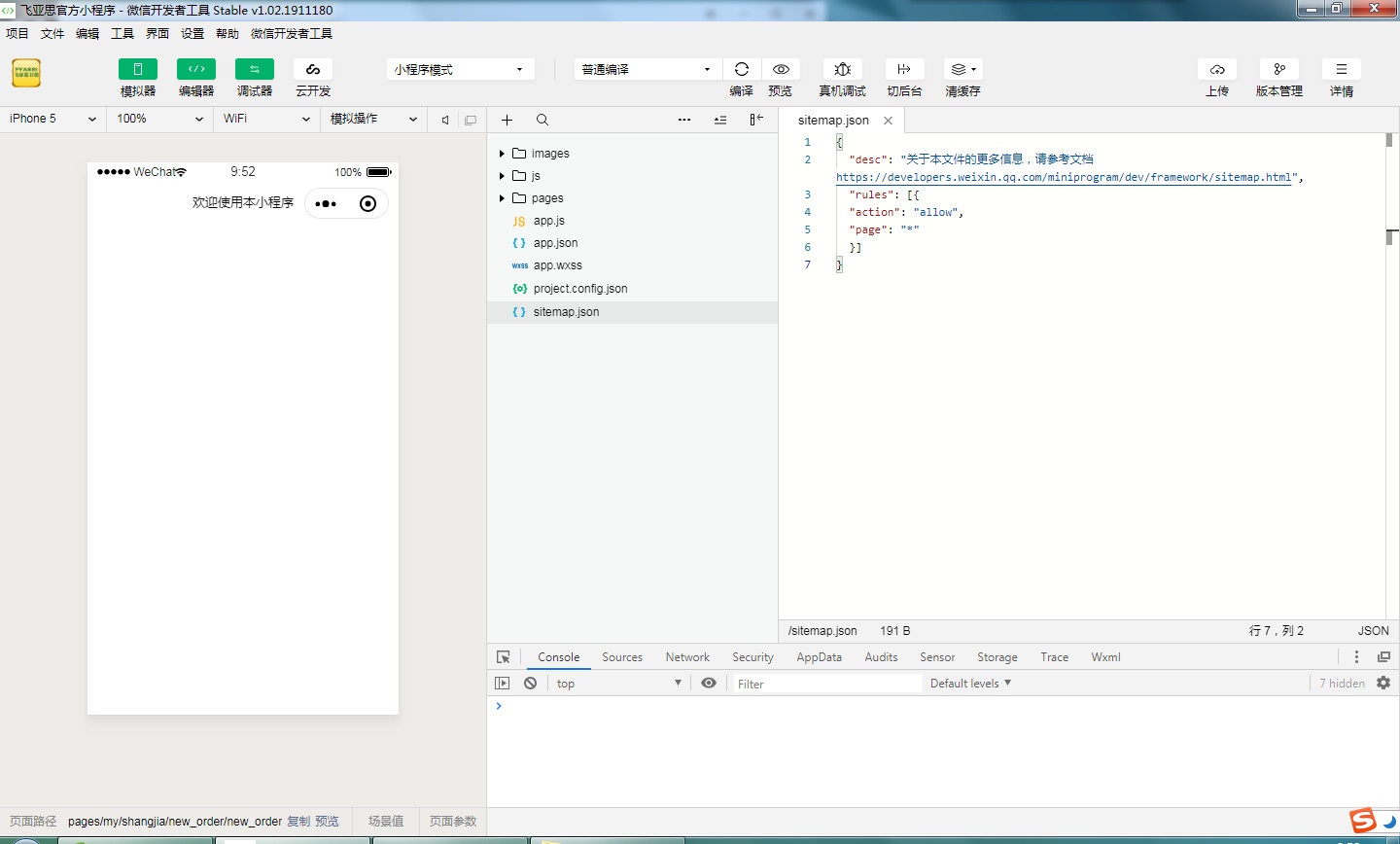Toggle the 调试器 debugger panel

(x=255, y=69)
